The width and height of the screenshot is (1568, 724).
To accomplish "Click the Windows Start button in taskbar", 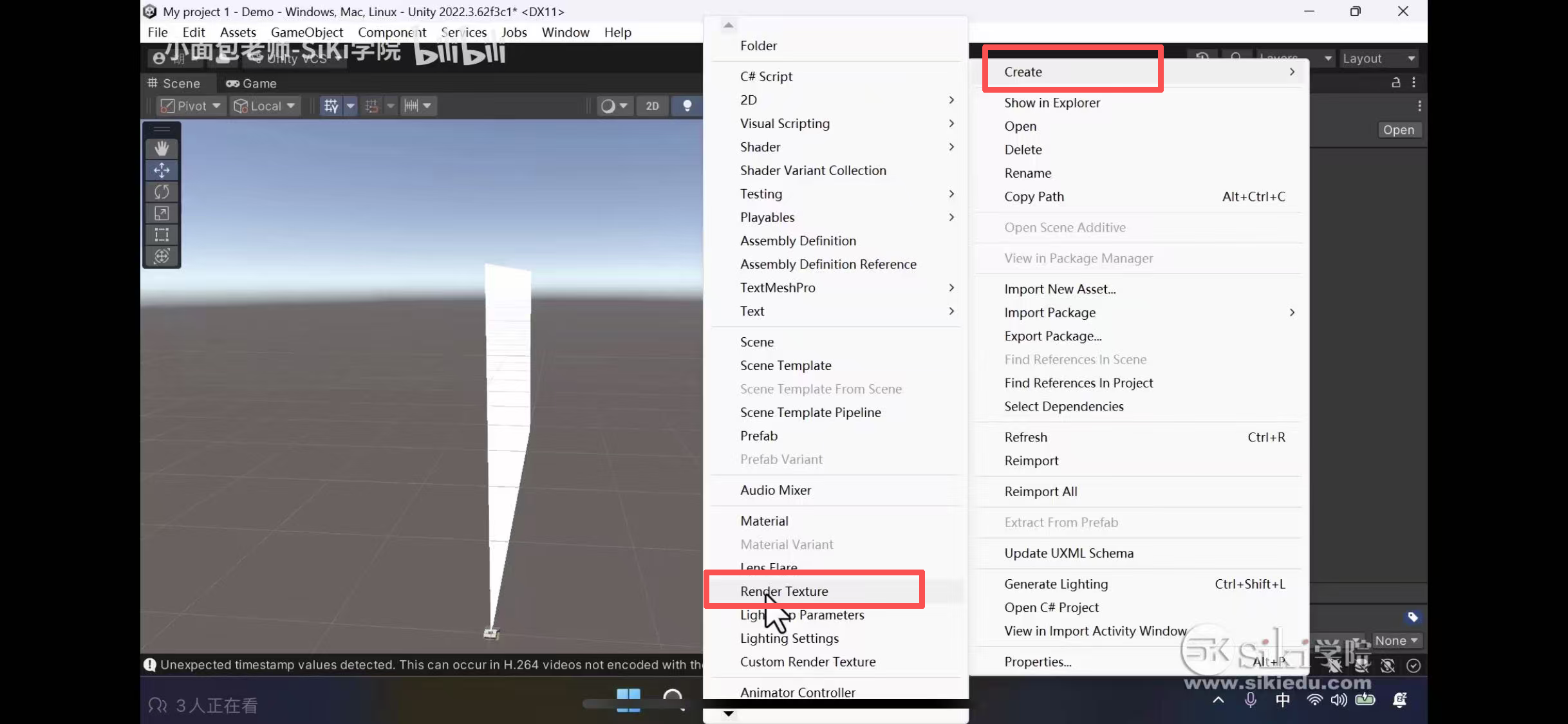I will click(x=628, y=700).
